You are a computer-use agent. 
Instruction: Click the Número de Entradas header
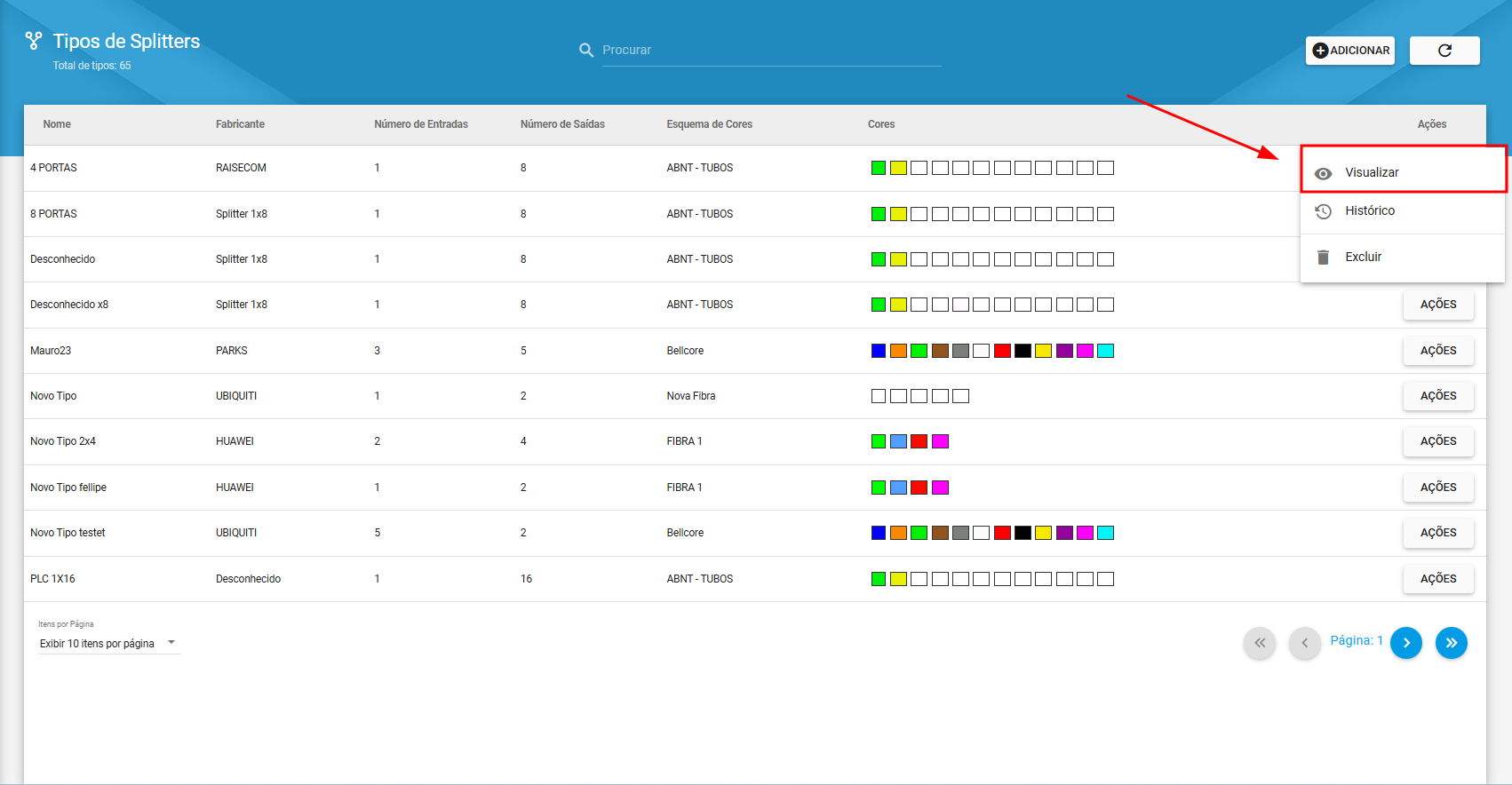coord(421,124)
